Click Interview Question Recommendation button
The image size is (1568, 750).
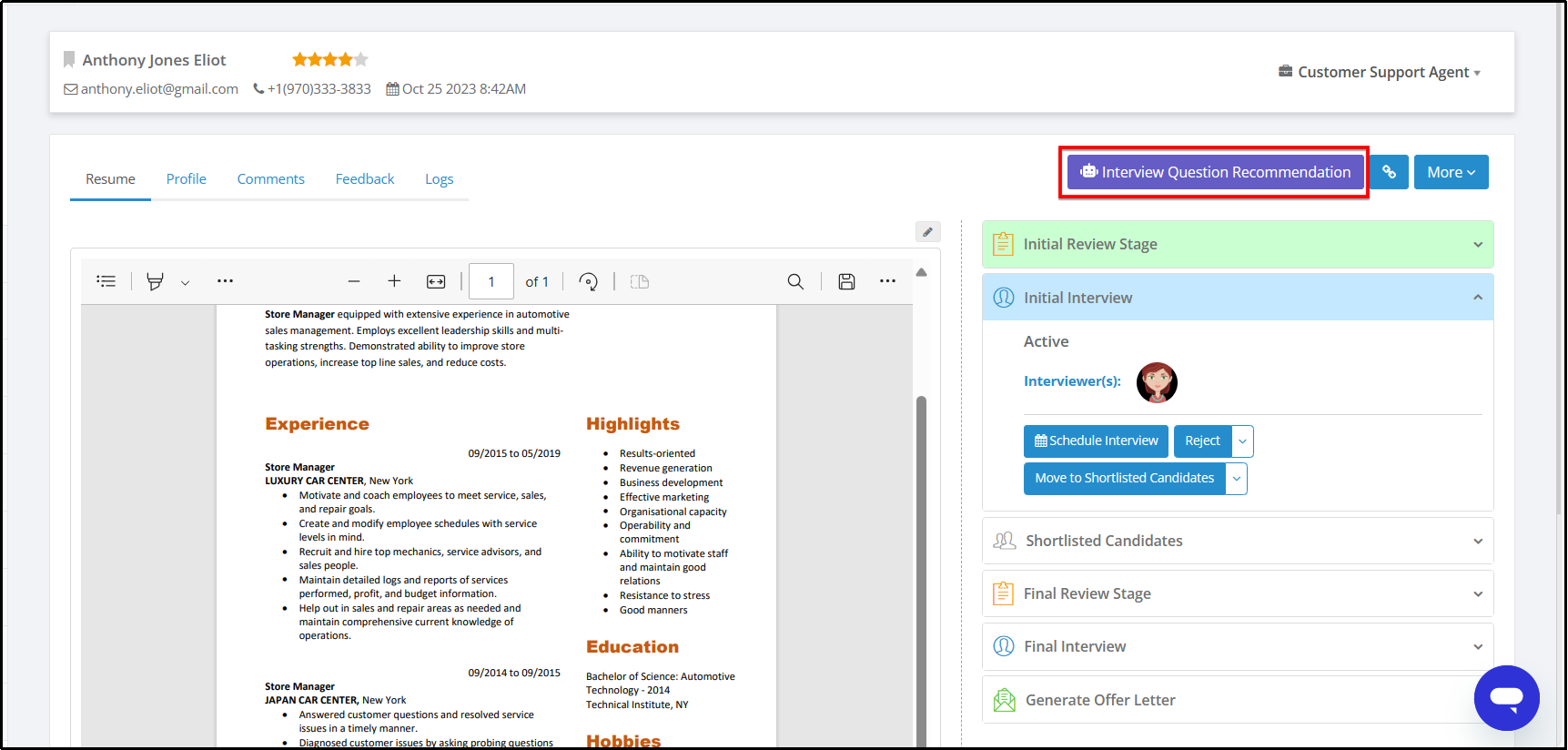click(x=1215, y=172)
